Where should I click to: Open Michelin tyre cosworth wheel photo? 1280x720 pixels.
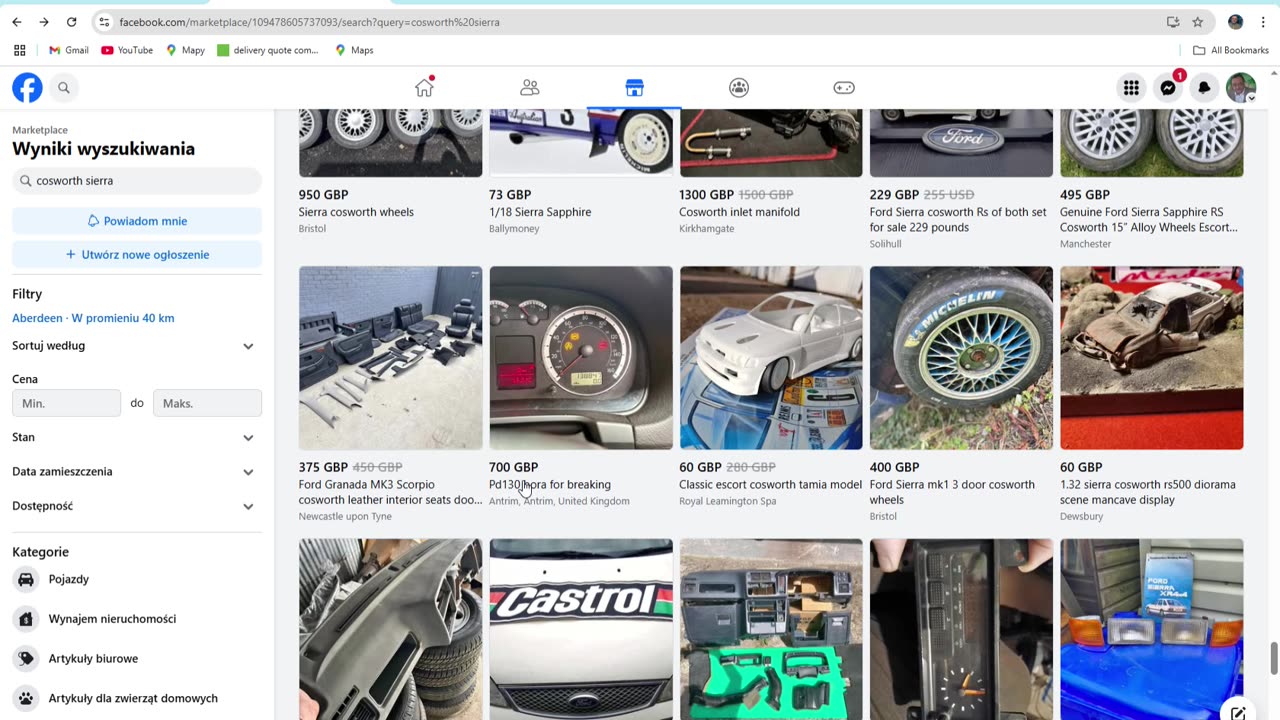[x=961, y=358]
